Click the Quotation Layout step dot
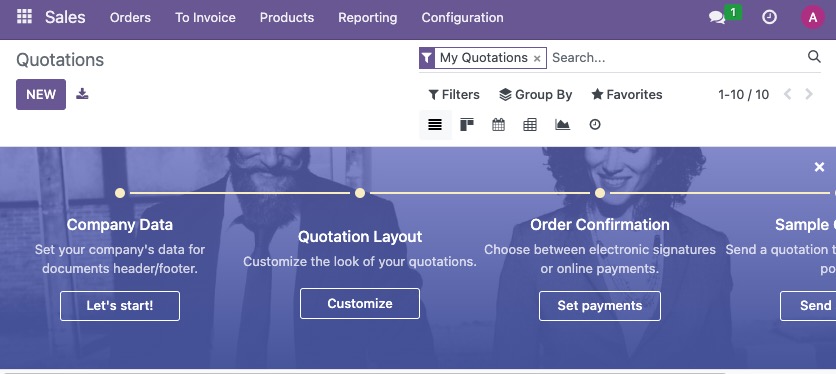 coord(360,193)
